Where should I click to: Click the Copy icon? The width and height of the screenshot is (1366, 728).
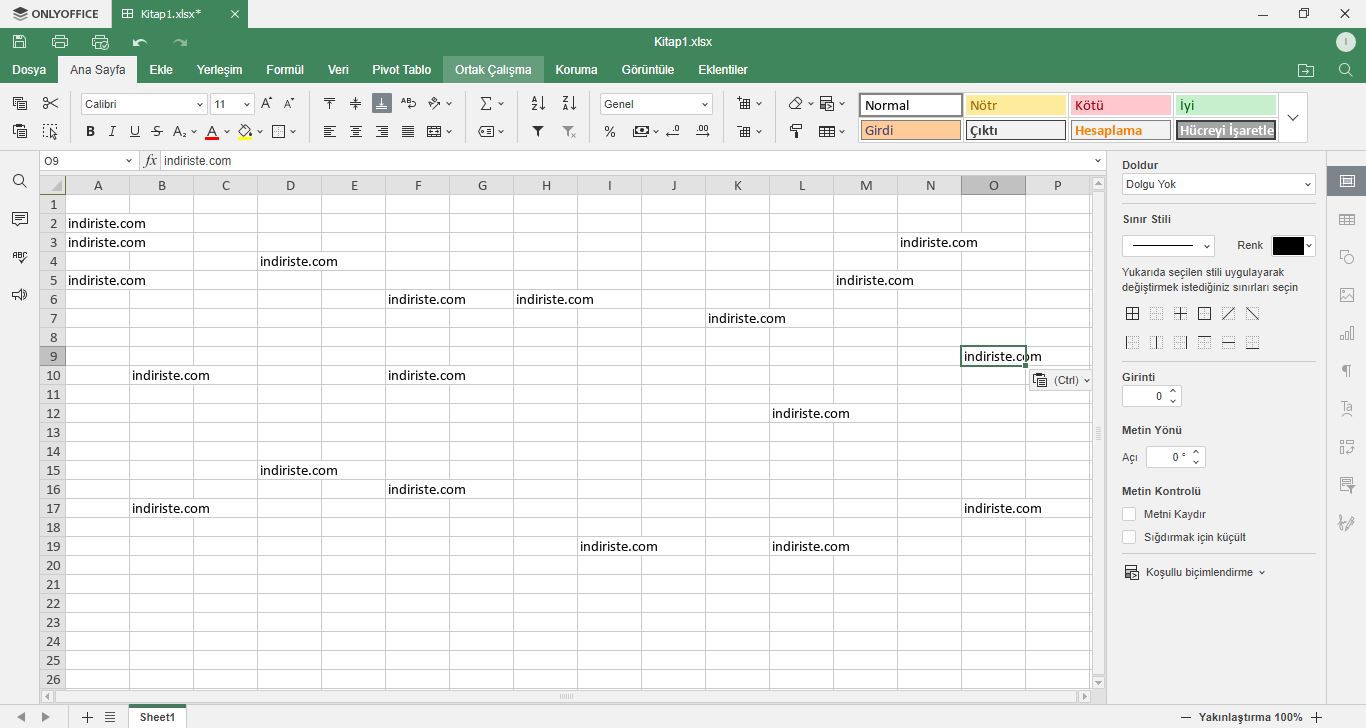click(x=20, y=104)
